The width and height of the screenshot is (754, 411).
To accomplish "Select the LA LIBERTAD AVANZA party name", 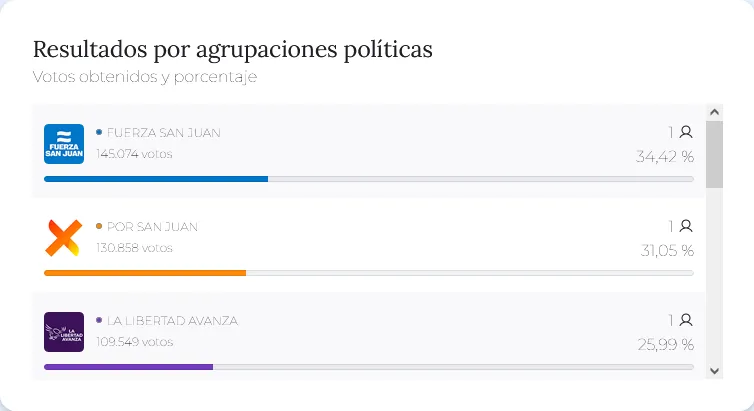I will coord(172,320).
